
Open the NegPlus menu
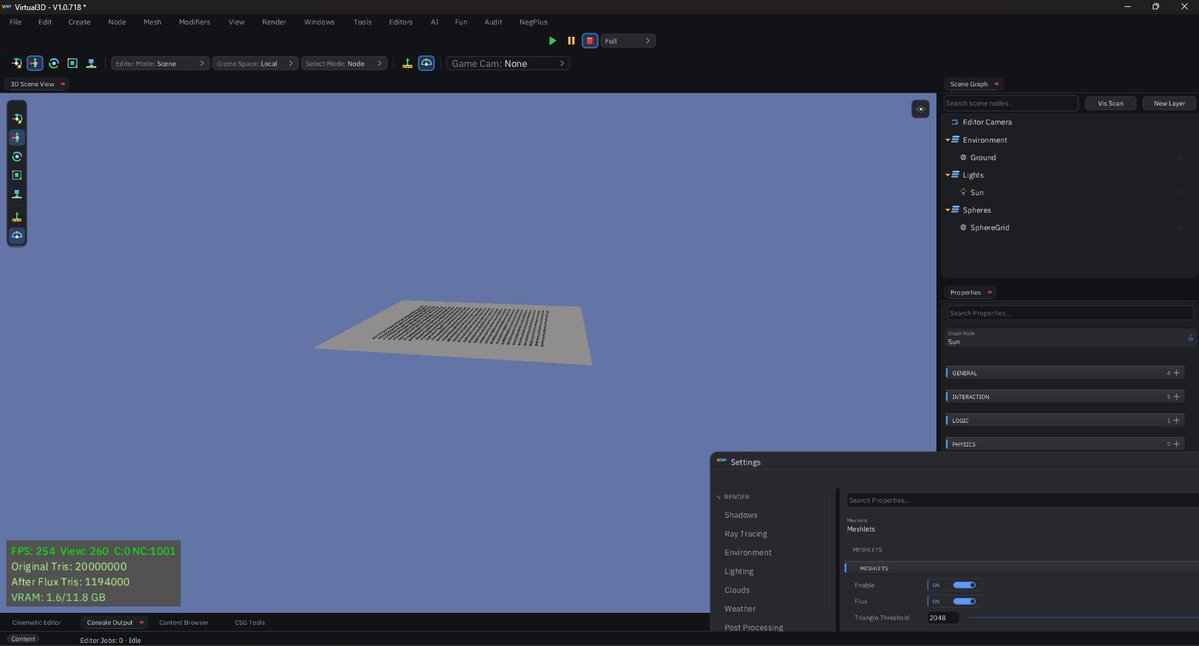(x=533, y=22)
